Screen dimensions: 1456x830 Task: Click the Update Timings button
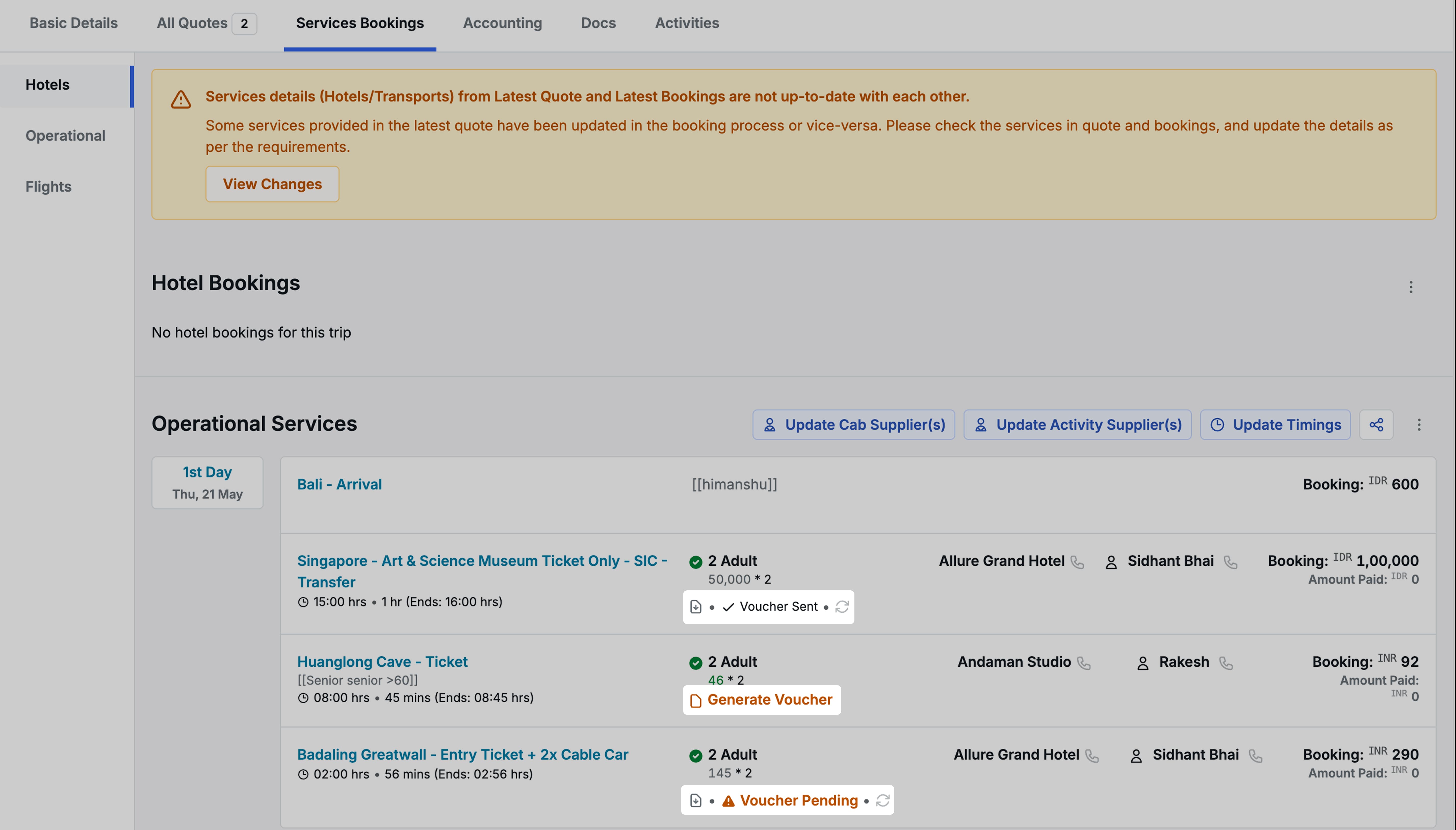1275,425
